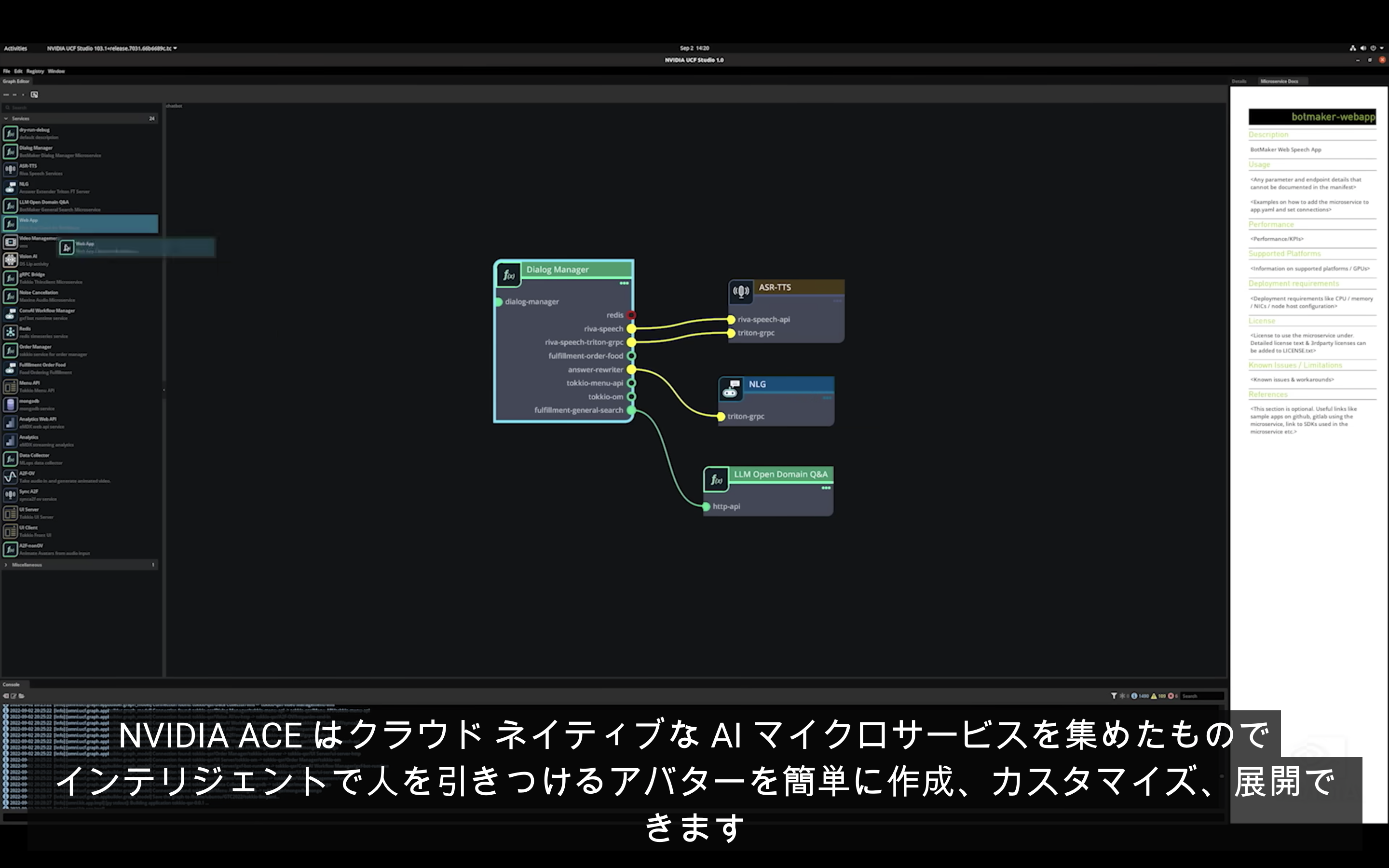1389x868 pixels.
Task: Toggle console error count filter
Action: click(1172, 696)
